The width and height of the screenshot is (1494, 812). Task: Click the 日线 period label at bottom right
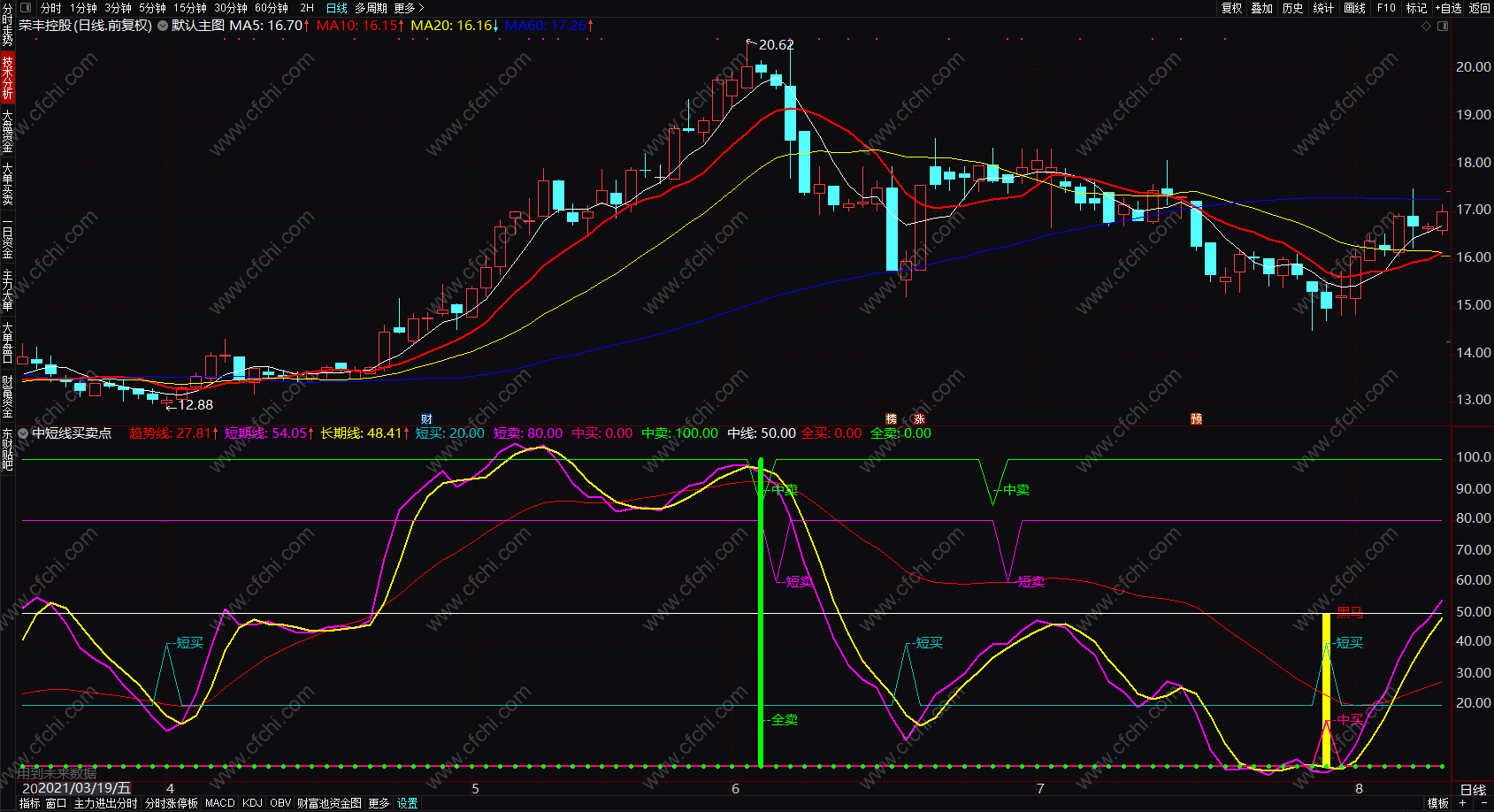(1473, 790)
